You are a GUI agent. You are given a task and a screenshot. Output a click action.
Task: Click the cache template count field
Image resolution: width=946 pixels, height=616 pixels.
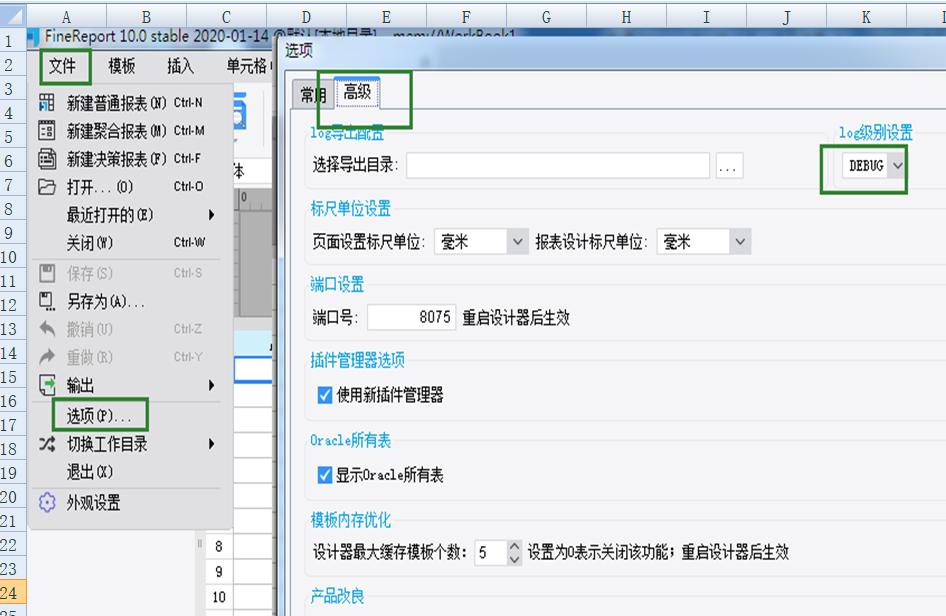[x=490, y=552]
